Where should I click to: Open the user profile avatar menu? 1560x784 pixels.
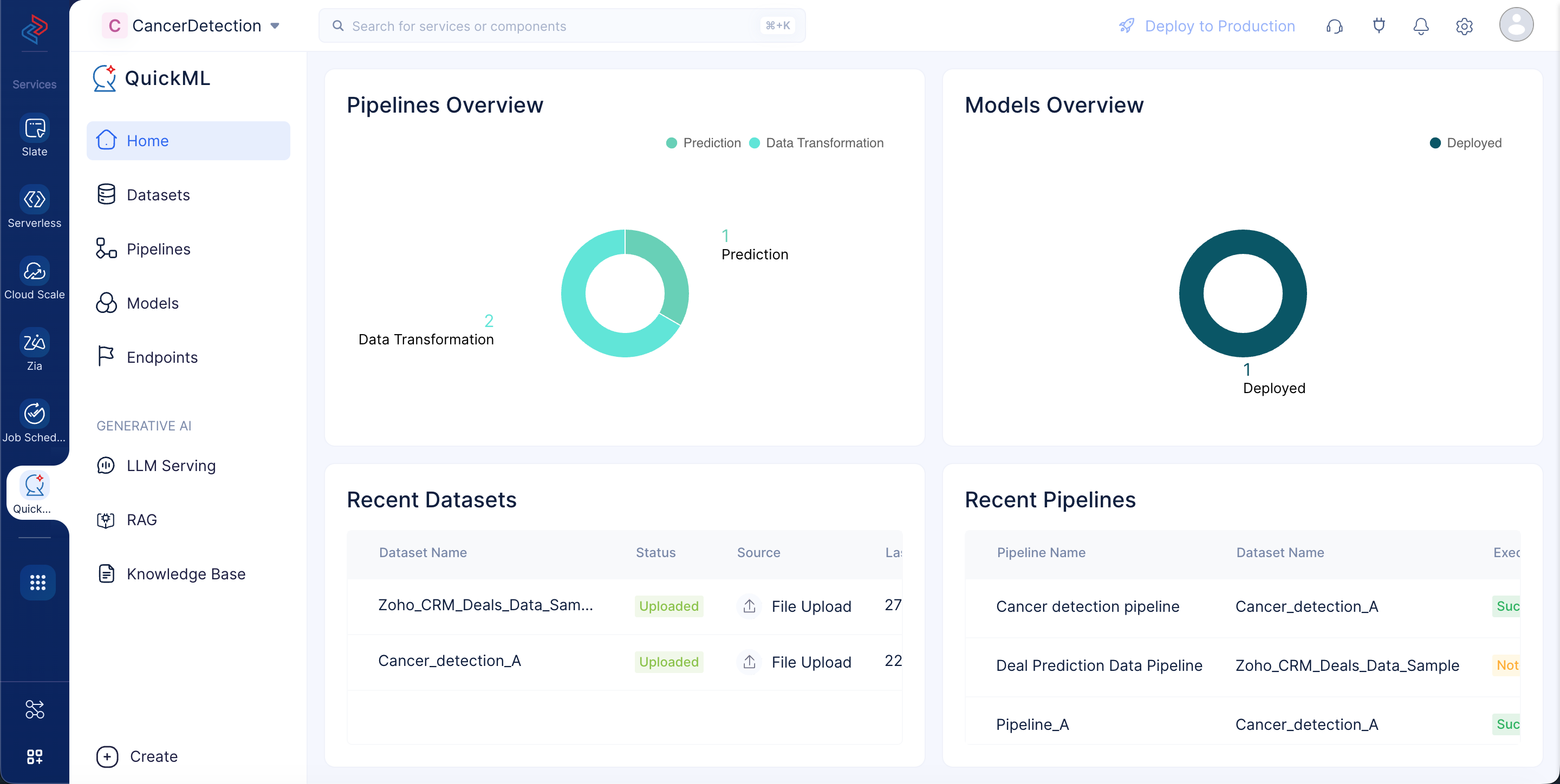[1516, 25]
